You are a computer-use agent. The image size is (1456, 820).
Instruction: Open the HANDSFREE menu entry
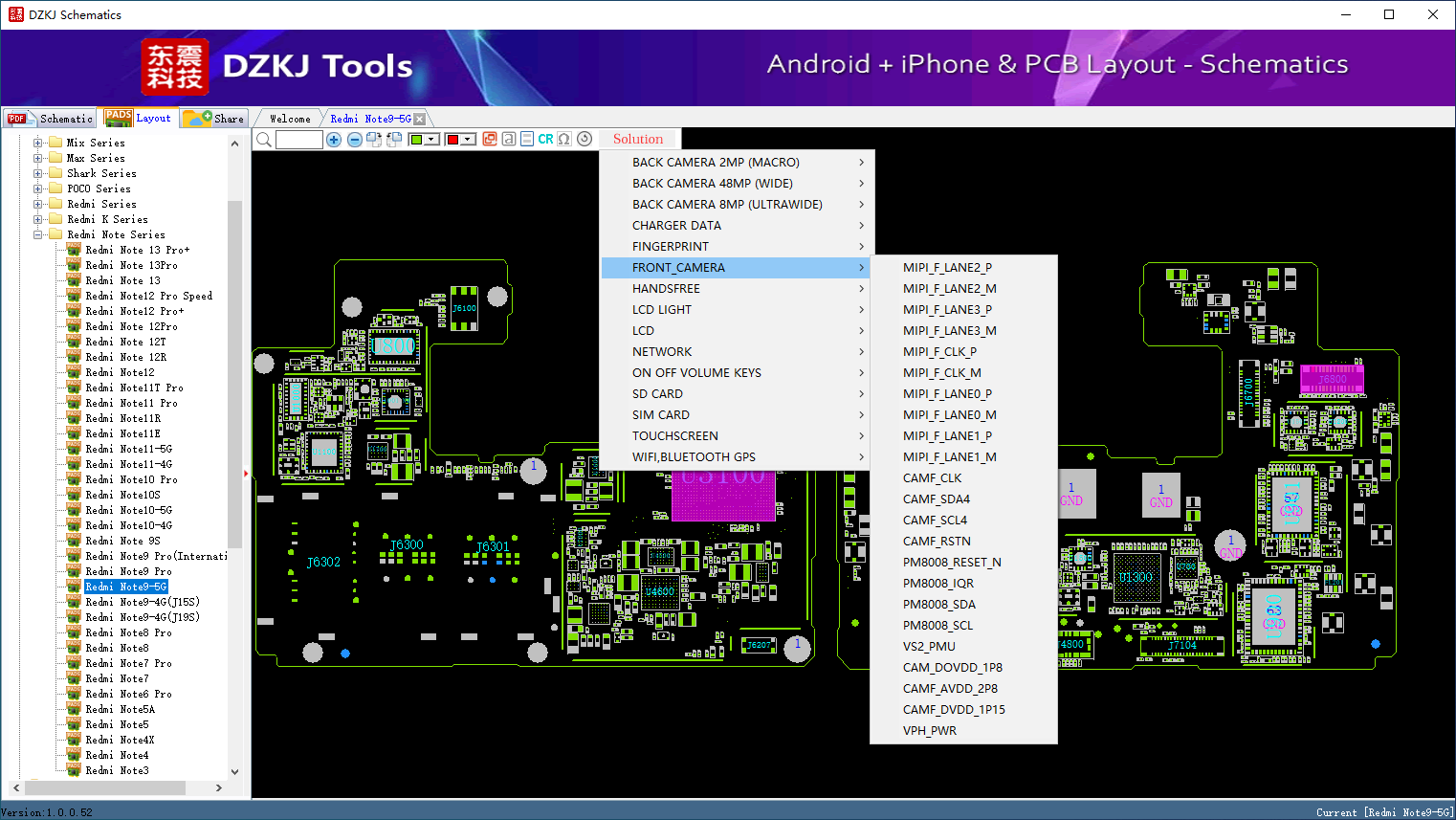click(x=737, y=289)
